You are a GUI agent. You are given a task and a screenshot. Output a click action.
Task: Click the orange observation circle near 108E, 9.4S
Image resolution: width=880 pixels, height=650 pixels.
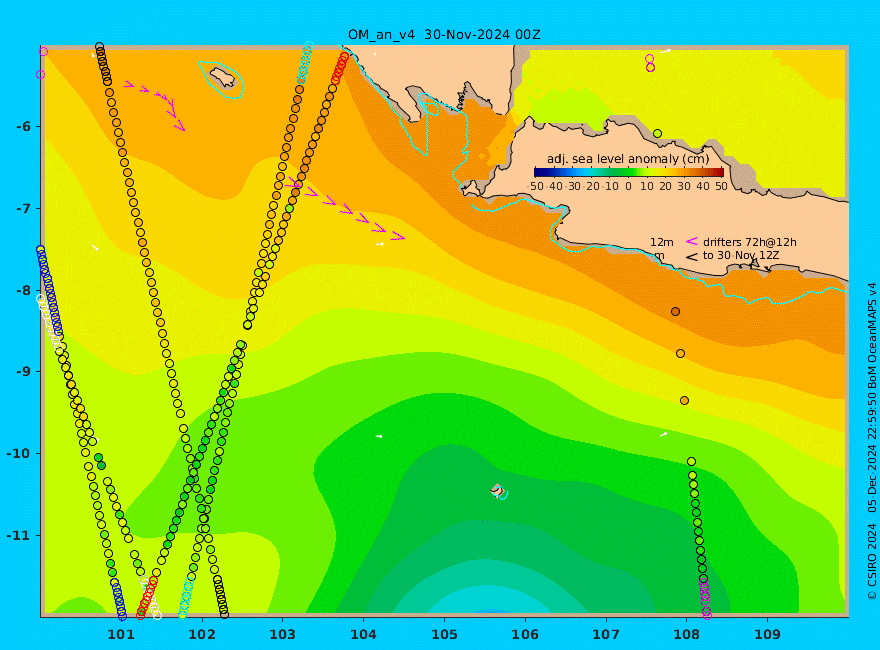684,400
